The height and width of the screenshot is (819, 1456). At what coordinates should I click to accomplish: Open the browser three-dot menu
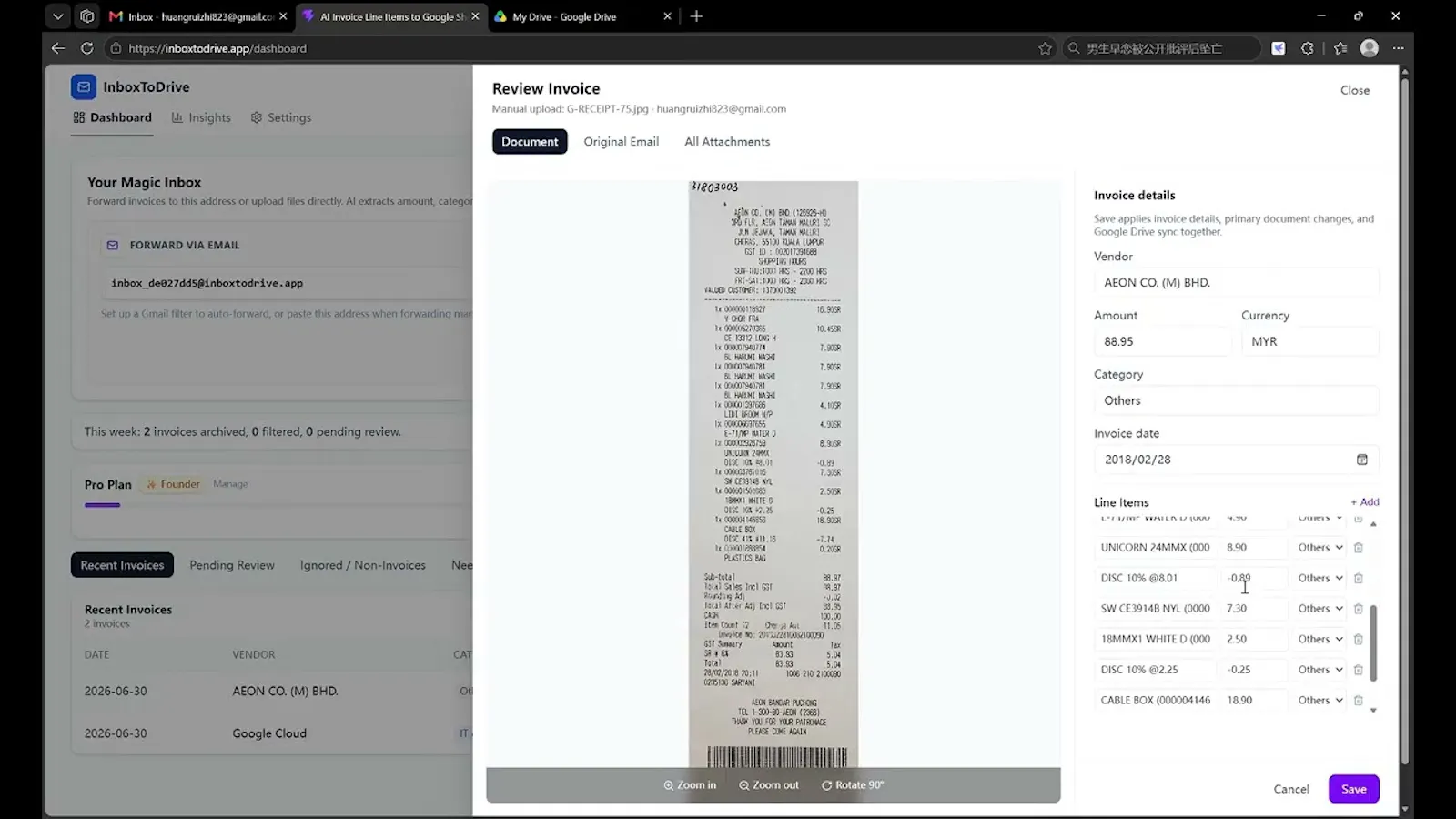(x=1398, y=48)
